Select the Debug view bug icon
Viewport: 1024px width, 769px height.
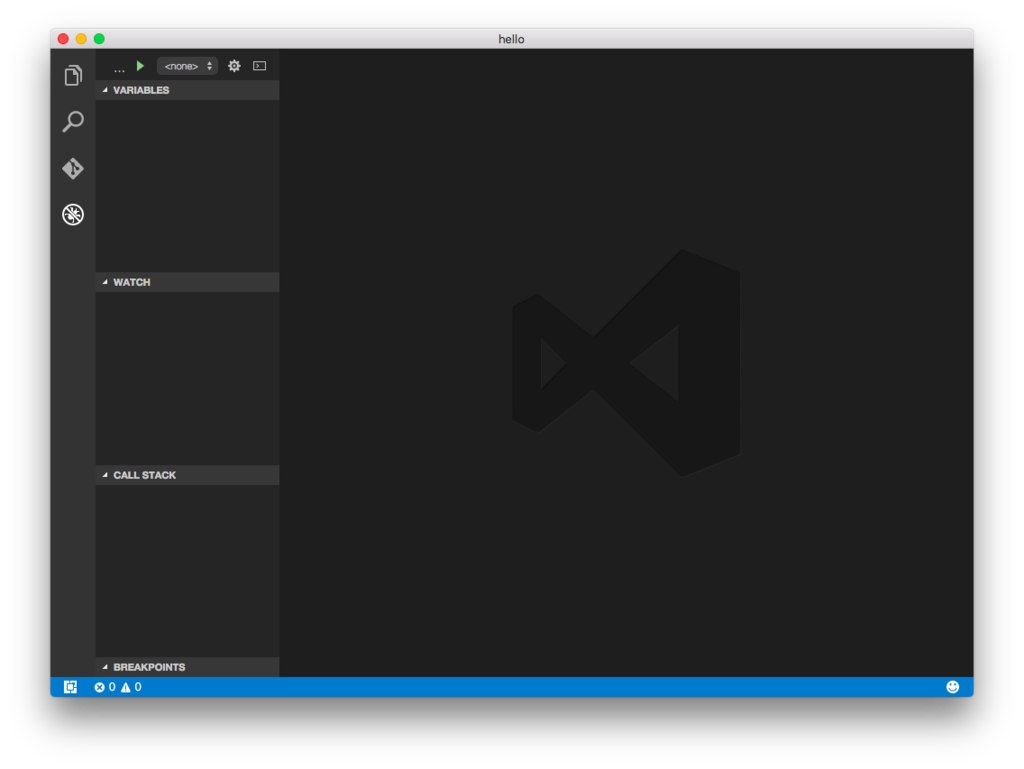point(73,215)
